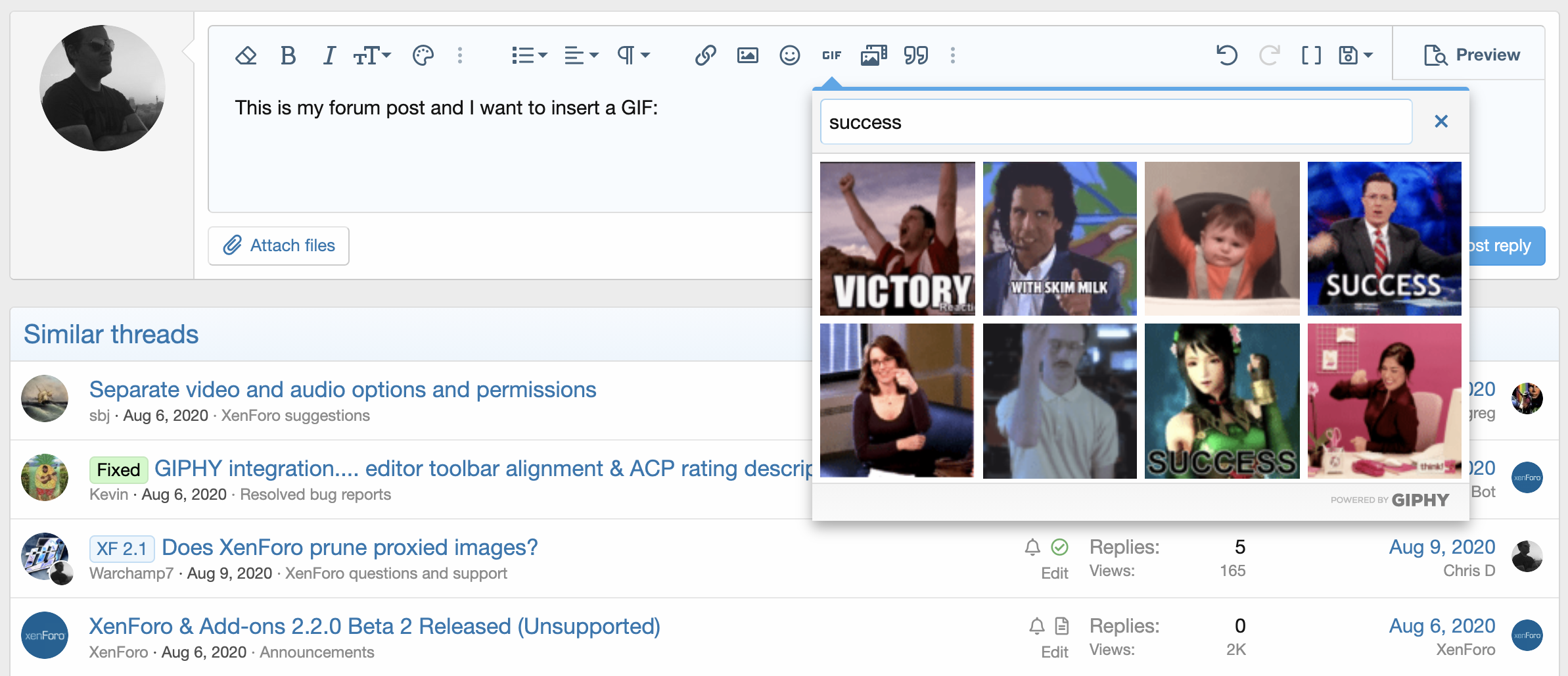Click the Aug 9, 2020 last post date
The width and height of the screenshot is (1568, 676).
click(x=1442, y=547)
